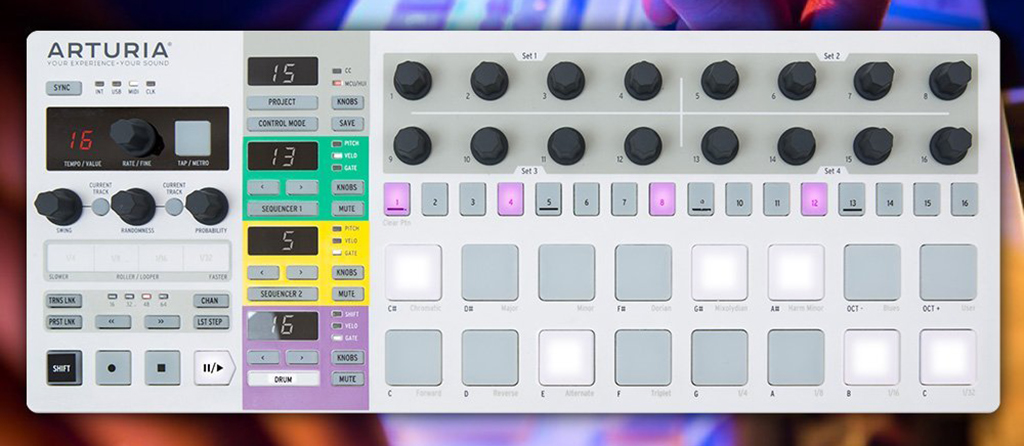1024x446 pixels.
Task: Tap the D# Major pad
Action: tap(490, 272)
